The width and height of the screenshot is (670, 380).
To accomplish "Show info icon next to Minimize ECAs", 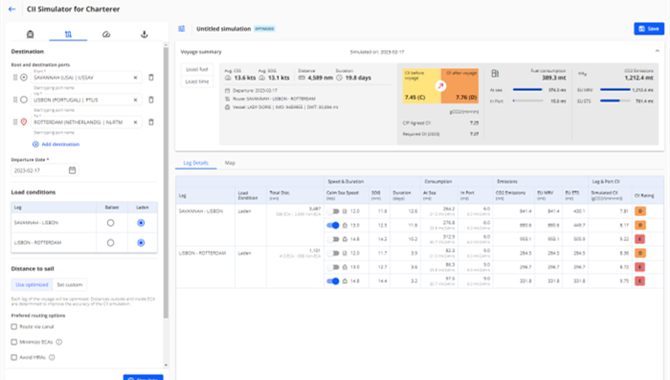I will (x=59, y=342).
